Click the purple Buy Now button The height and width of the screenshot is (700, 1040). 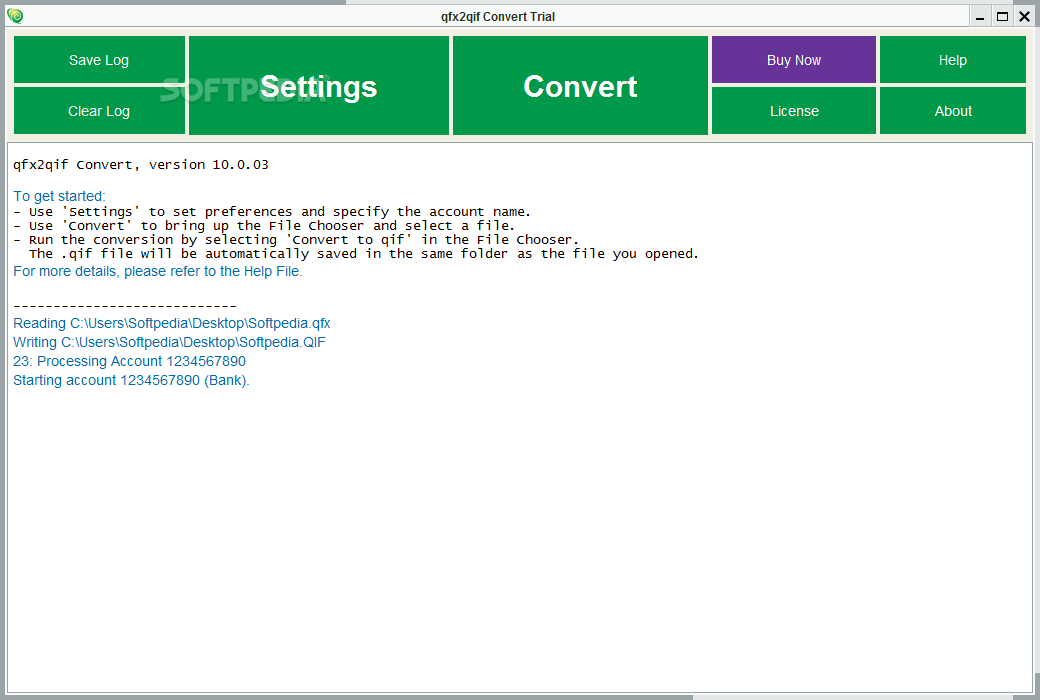(794, 60)
